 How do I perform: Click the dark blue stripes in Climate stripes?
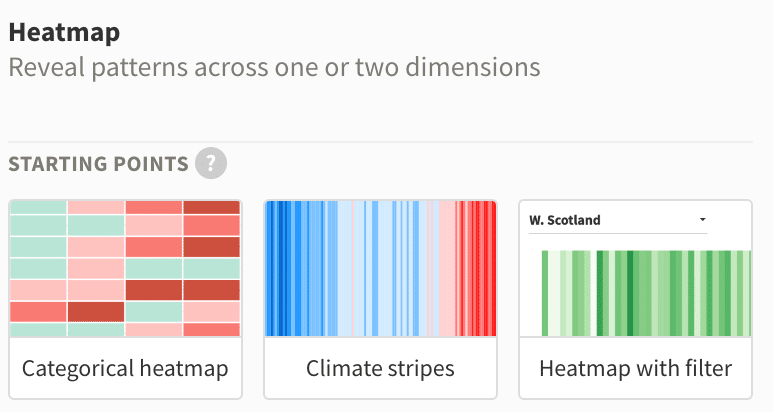281,268
